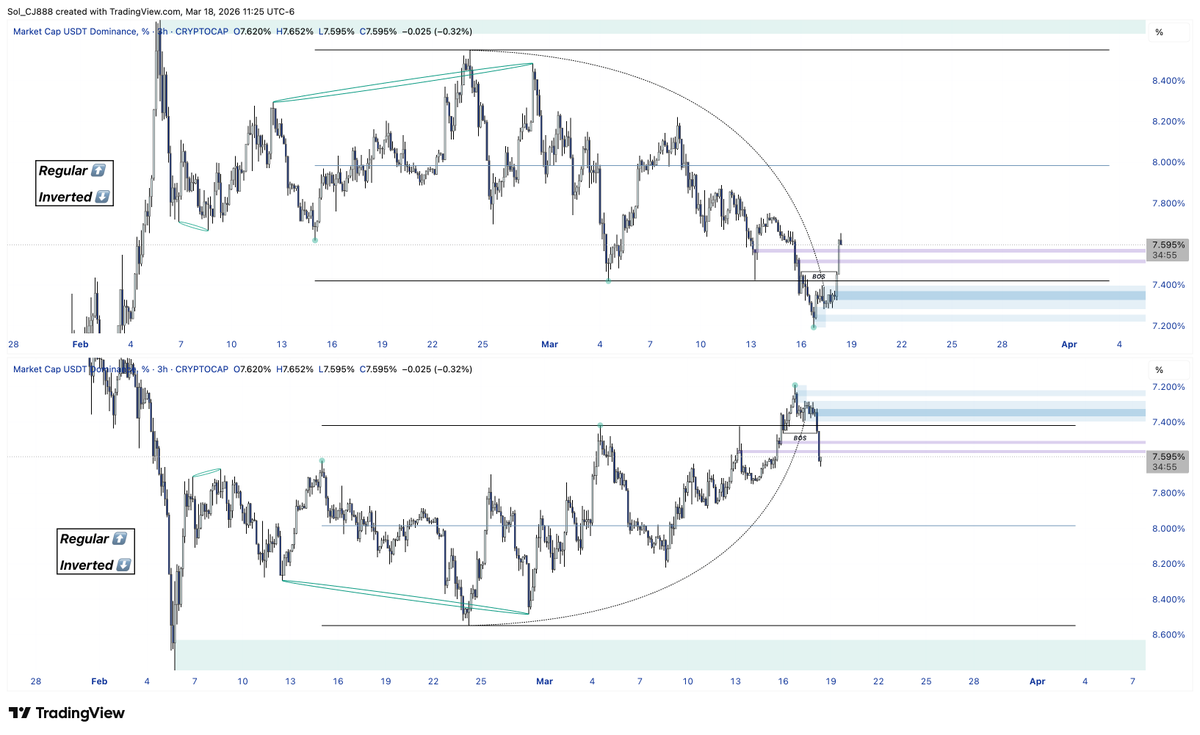Click the 'Apr' date label on bottom chart
Screen dimensions: 1200x735
tap(1038, 681)
